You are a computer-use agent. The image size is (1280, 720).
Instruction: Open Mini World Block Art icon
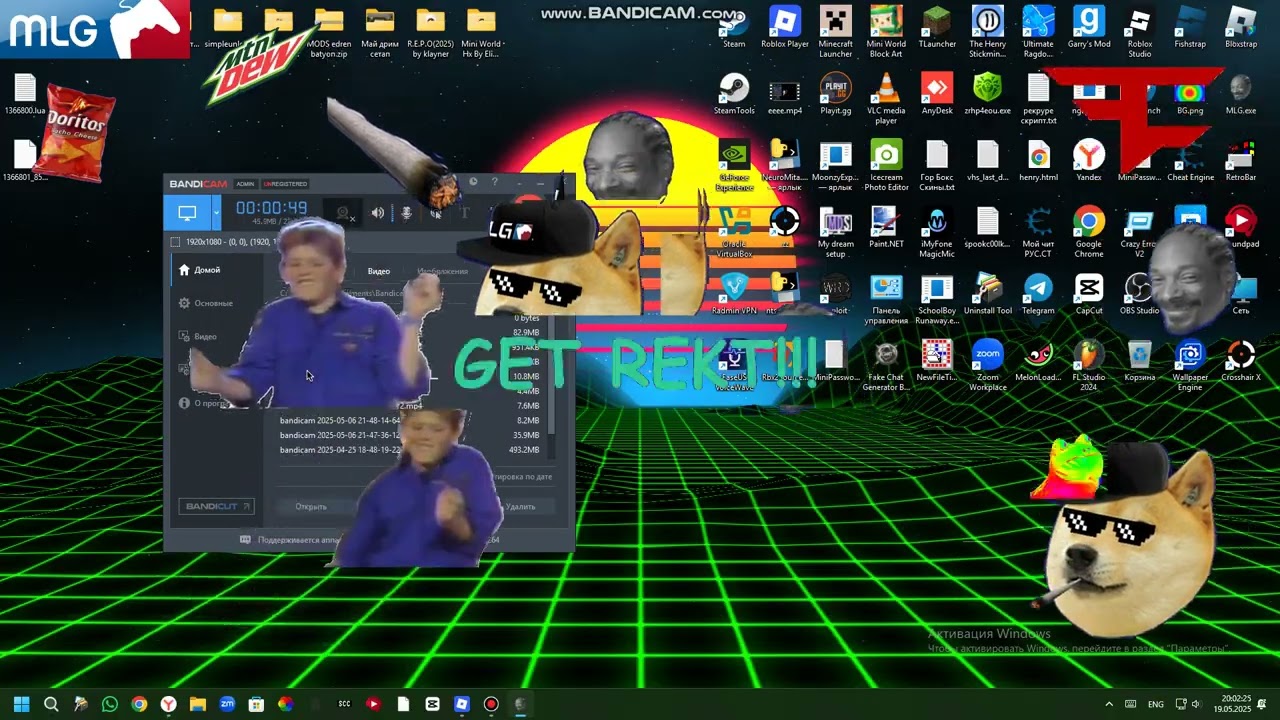[x=886, y=32]
